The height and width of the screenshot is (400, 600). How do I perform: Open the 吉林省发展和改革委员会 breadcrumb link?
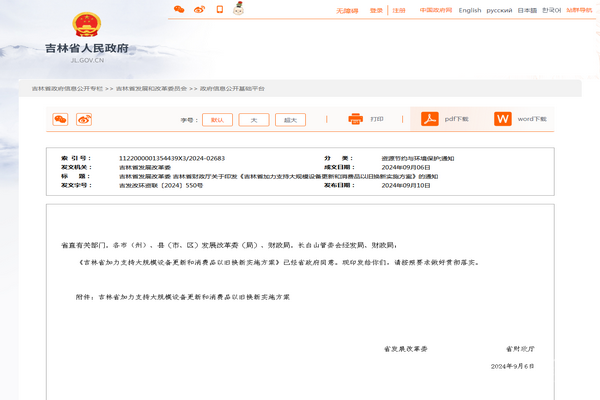[x=150, y=88]
